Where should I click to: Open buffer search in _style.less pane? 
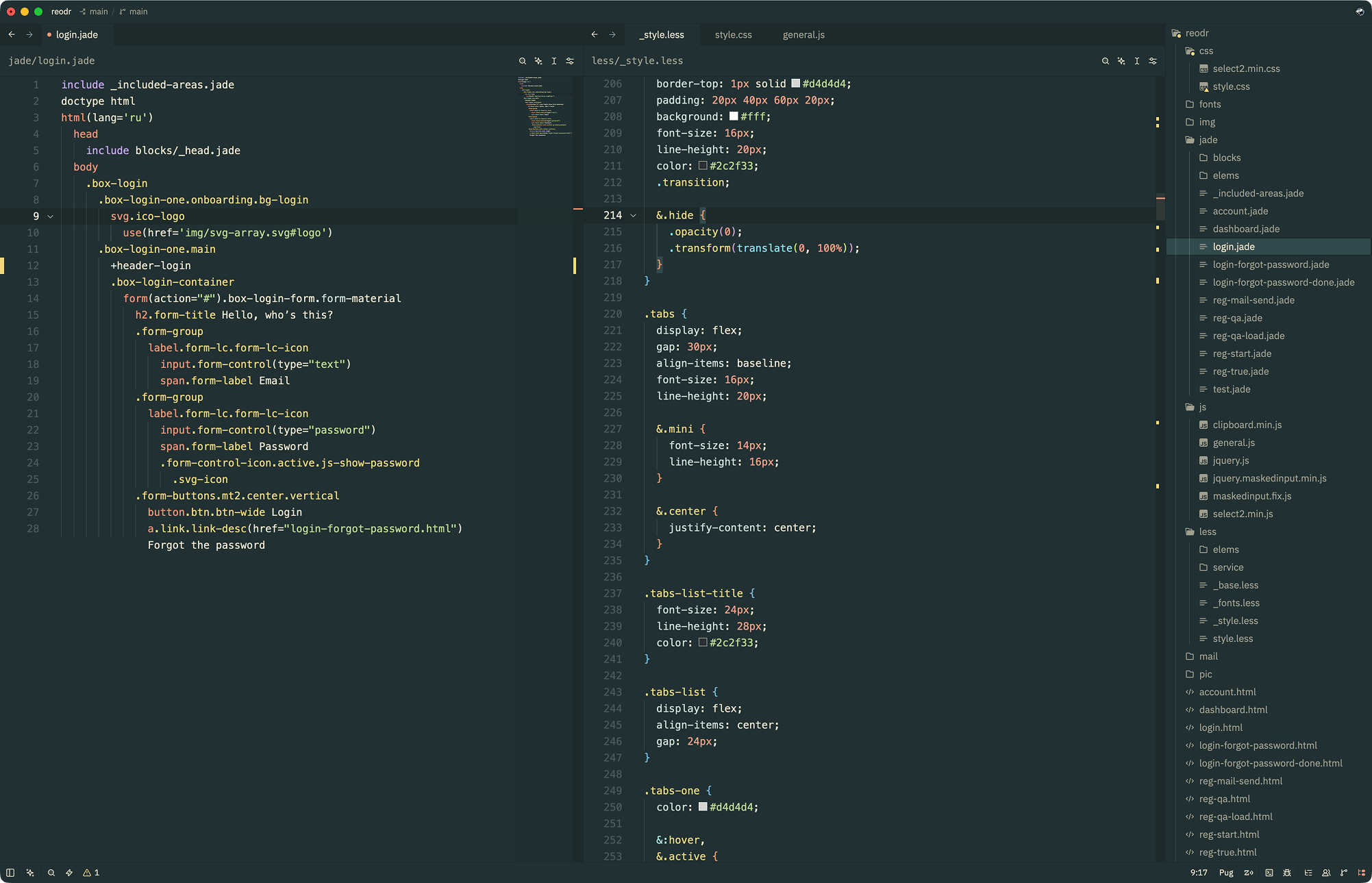pyautogui.click(x=1106, y=61)
